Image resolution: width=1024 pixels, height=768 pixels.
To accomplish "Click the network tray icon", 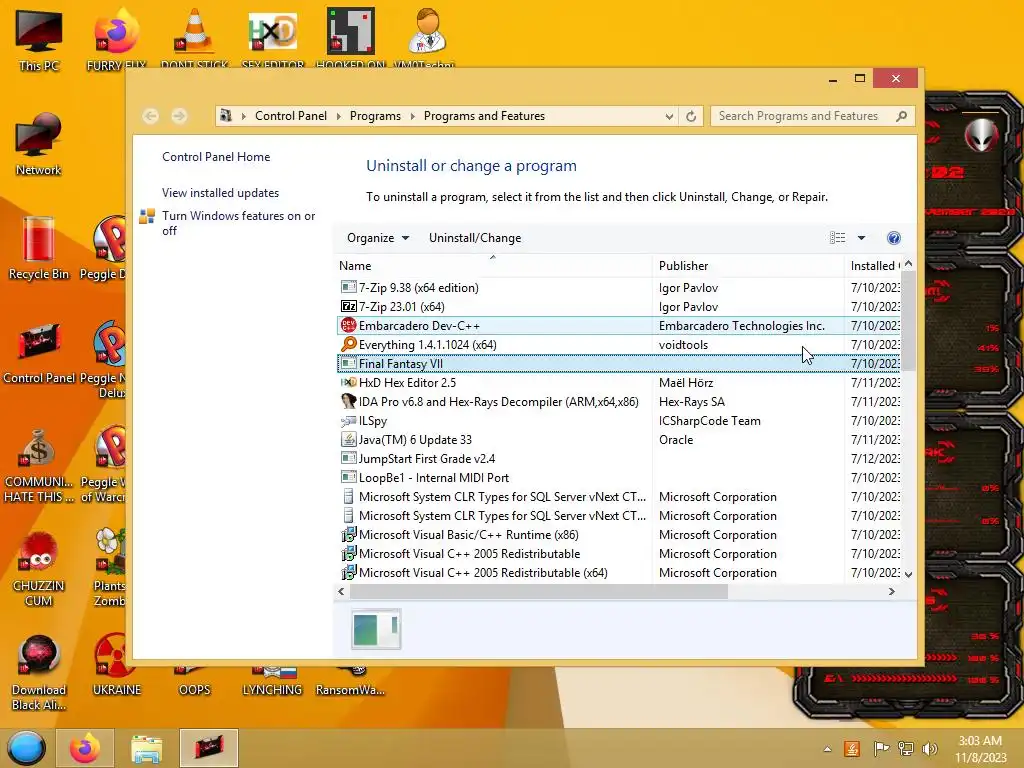I will [x=906, y=748].
